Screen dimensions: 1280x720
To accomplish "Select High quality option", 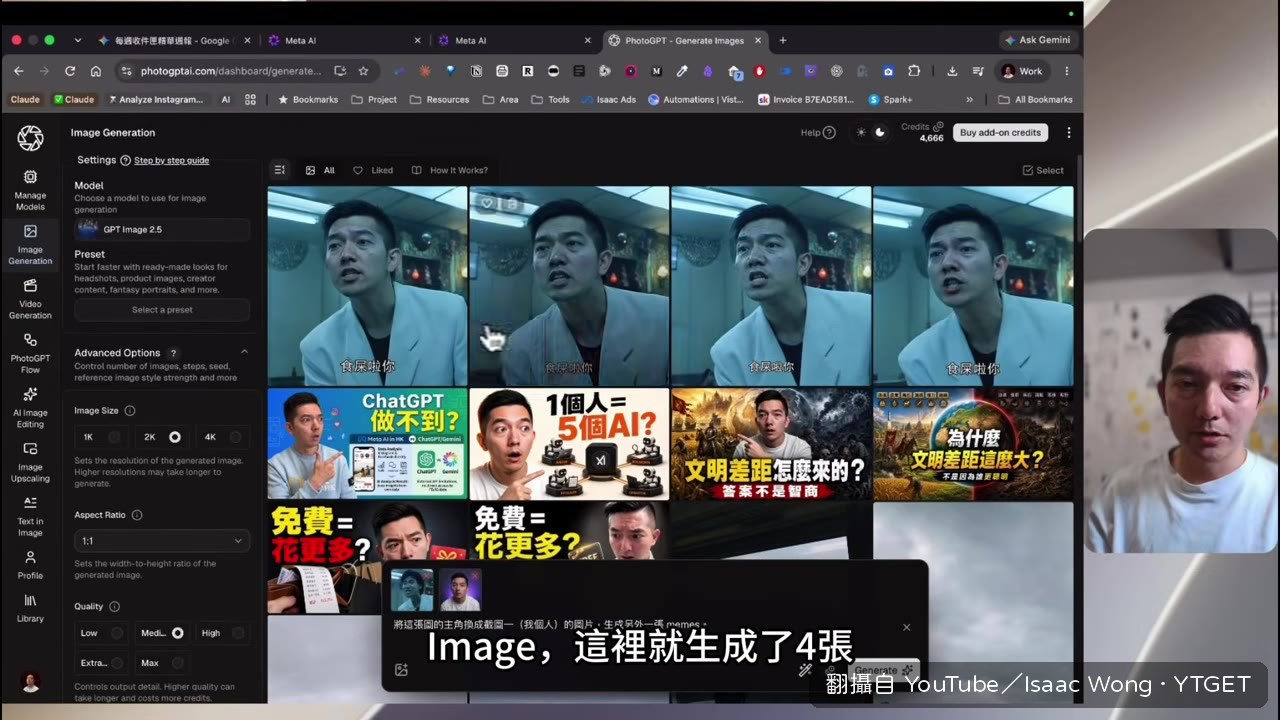I will click(x=223, y=633).
